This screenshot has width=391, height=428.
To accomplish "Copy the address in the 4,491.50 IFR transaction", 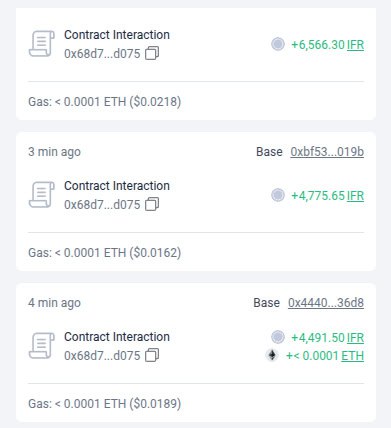I will [x=152, y=355].
